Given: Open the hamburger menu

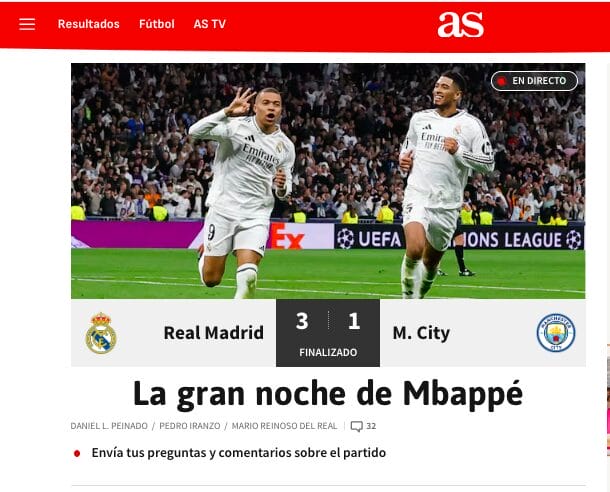Looking at the screenshot, I should tap(27, 24).
